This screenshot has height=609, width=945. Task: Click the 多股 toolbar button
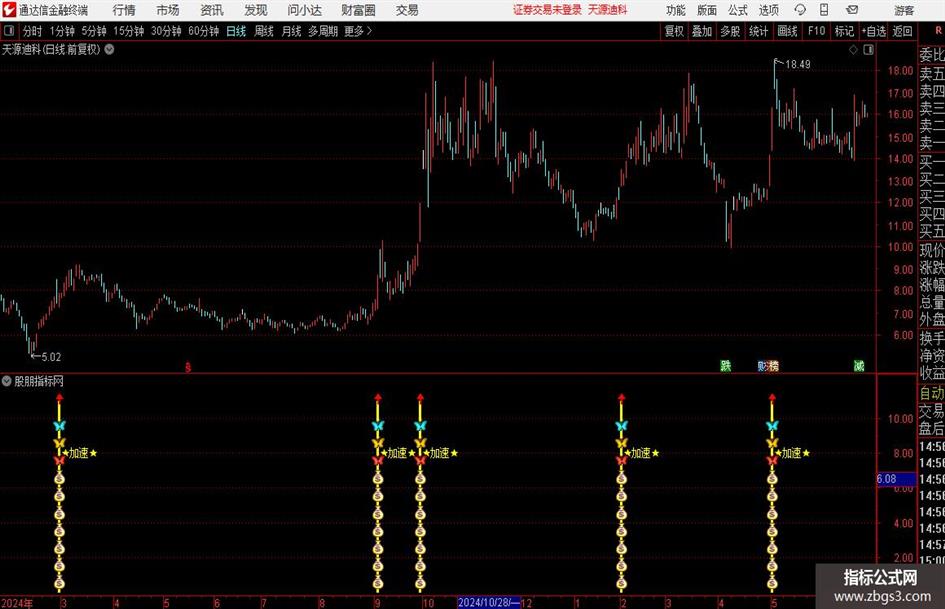click(730, 31)
